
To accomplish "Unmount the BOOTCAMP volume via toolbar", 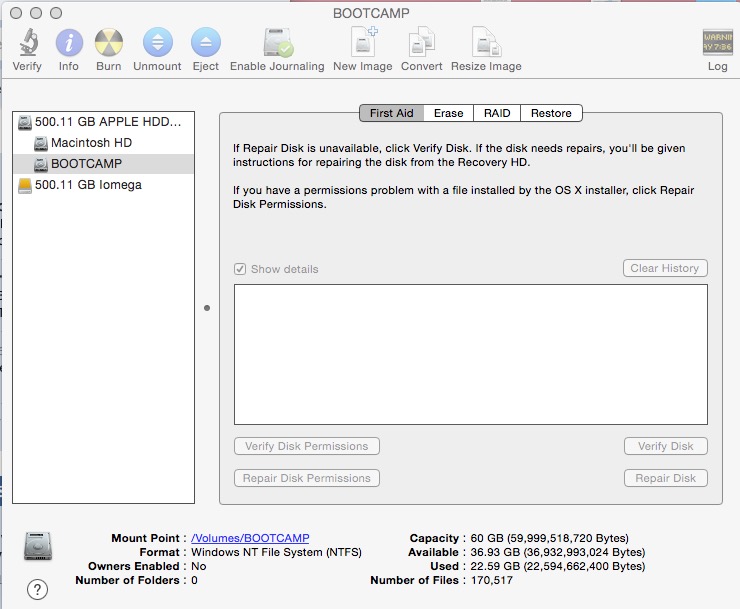I will [158, 42].
